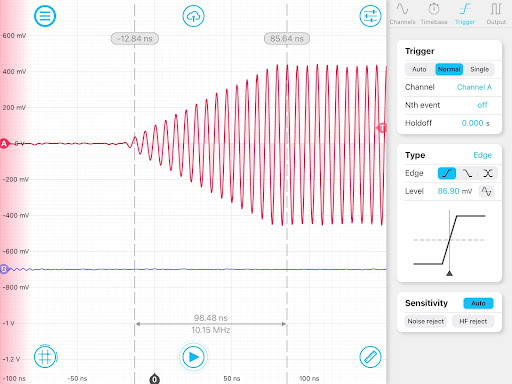Screen dimensions: 512x384
Task: Start acquisition with the play button
Action: tap(193, 357)
